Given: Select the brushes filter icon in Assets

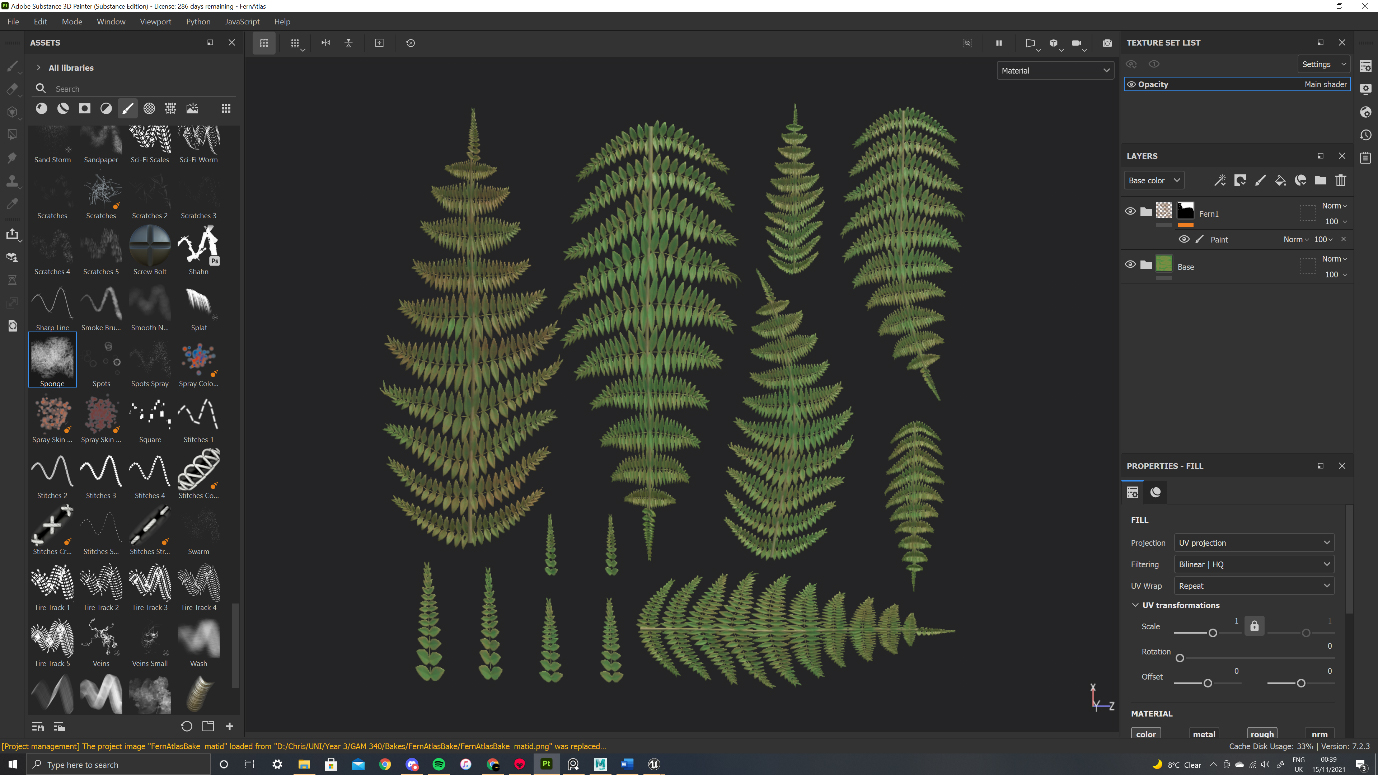Looking at the screenshot, I should (128, 109).
